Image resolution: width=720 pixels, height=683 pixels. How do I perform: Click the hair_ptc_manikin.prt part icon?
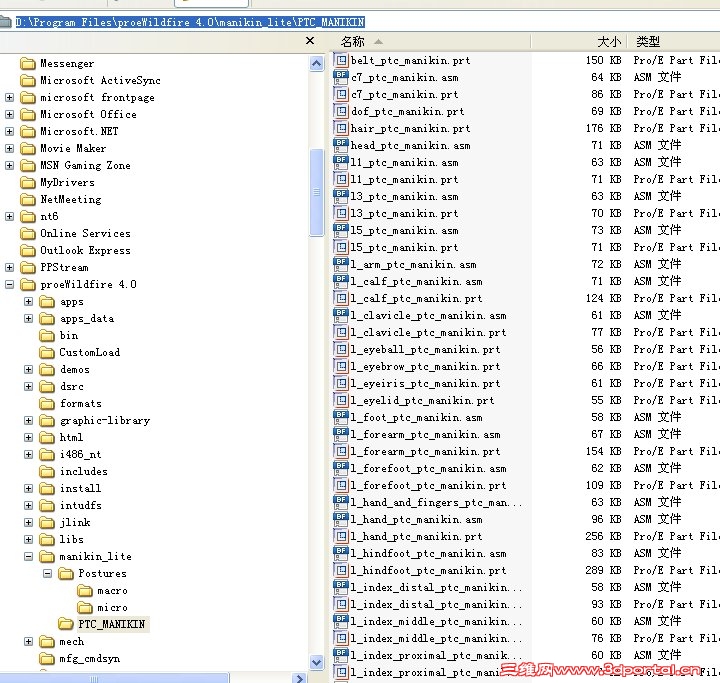pos(341,128)
